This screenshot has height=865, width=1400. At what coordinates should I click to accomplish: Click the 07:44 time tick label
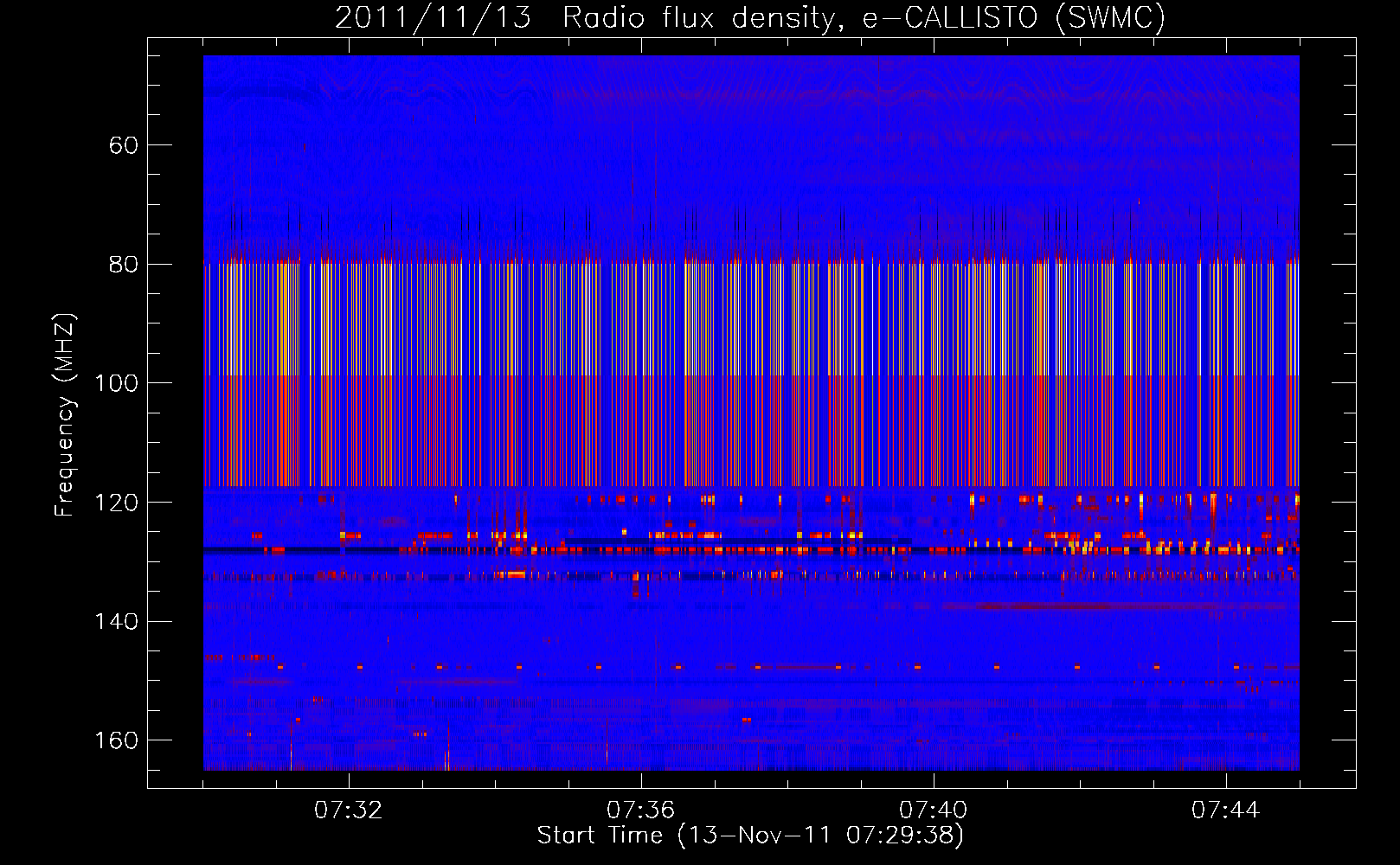tap(1225, 810)
